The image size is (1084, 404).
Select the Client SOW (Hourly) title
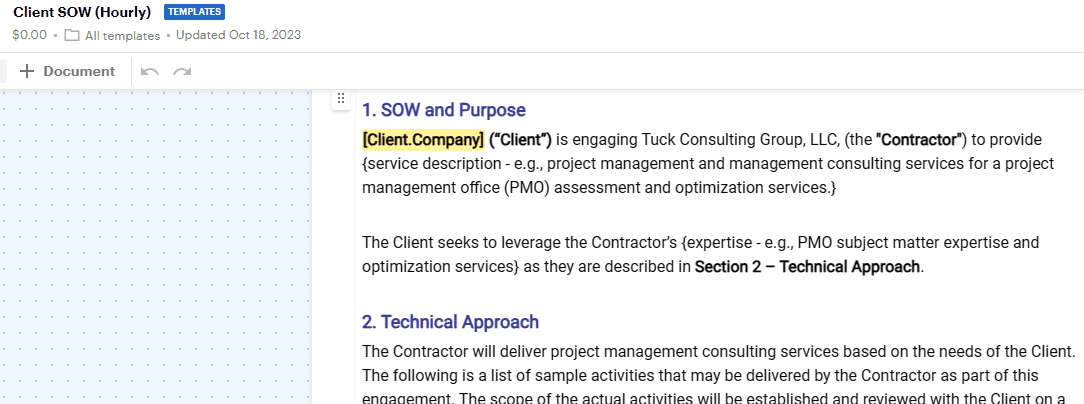[82, 12]
